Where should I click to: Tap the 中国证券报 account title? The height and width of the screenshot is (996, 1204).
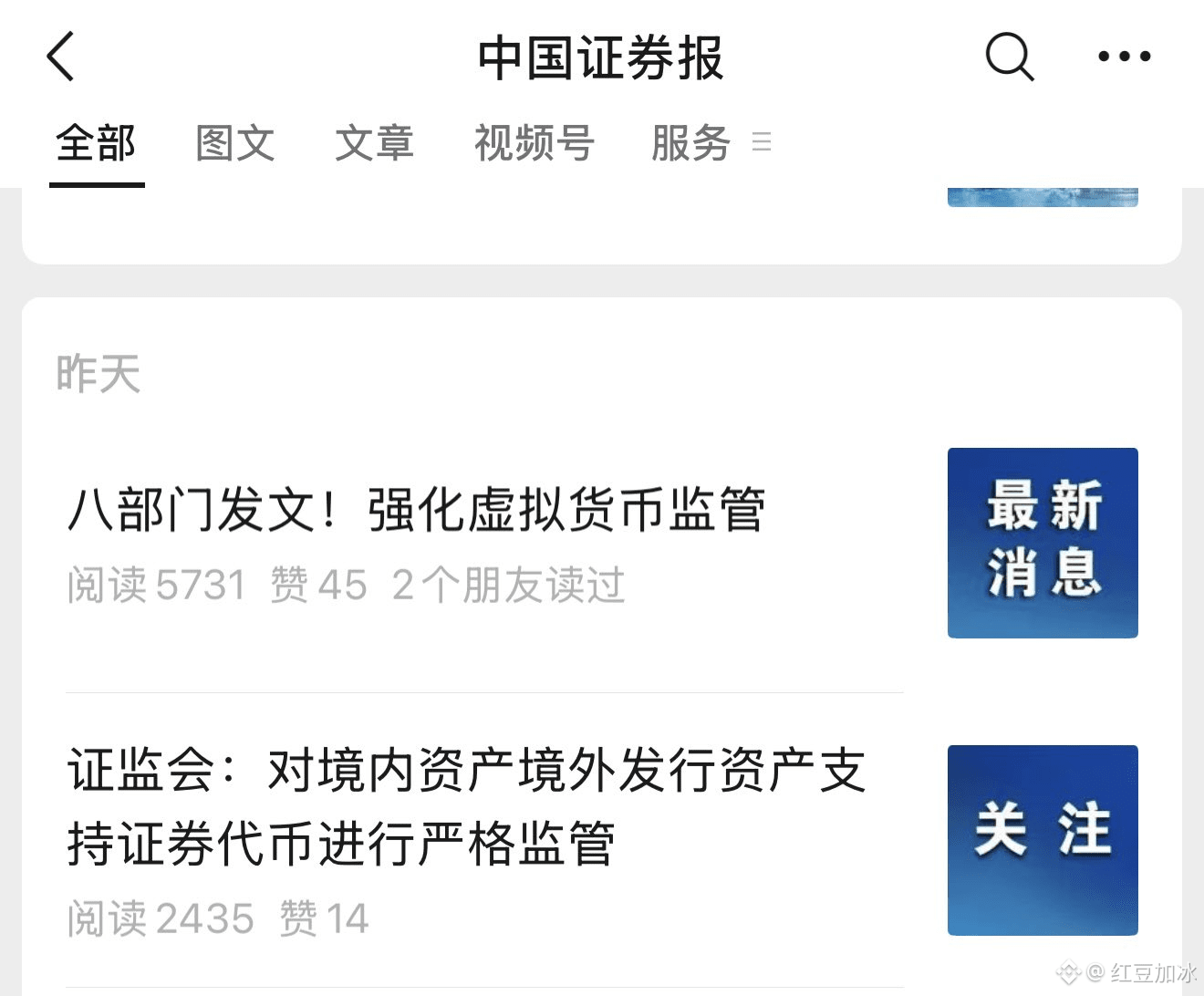click(601, 57)
